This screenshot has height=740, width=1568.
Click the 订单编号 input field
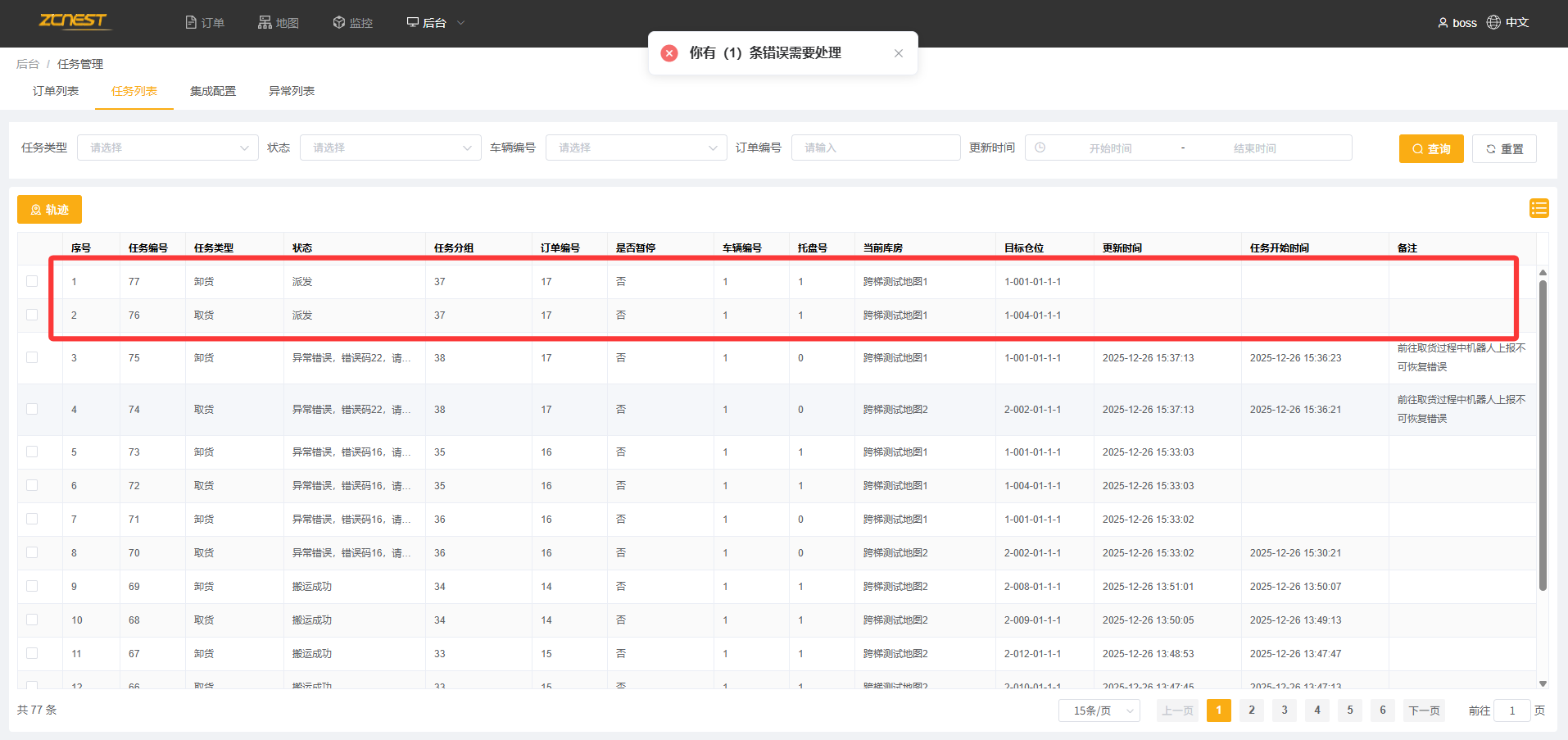(875, 148)
